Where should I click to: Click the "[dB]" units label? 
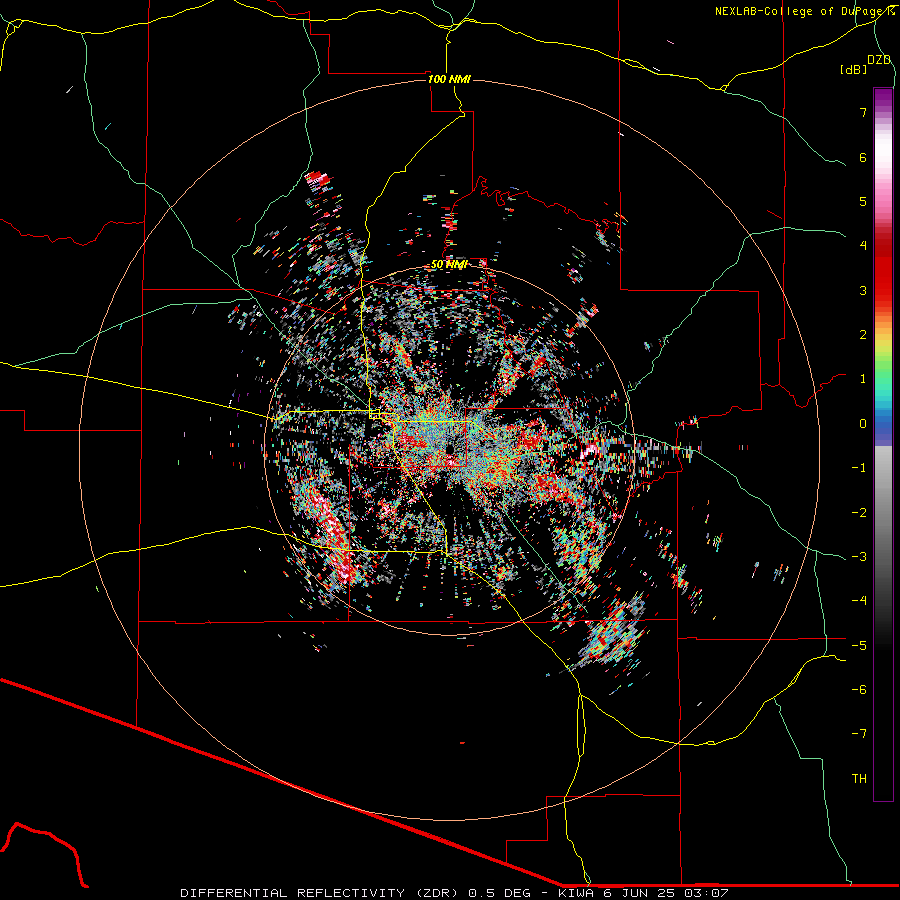854,69
